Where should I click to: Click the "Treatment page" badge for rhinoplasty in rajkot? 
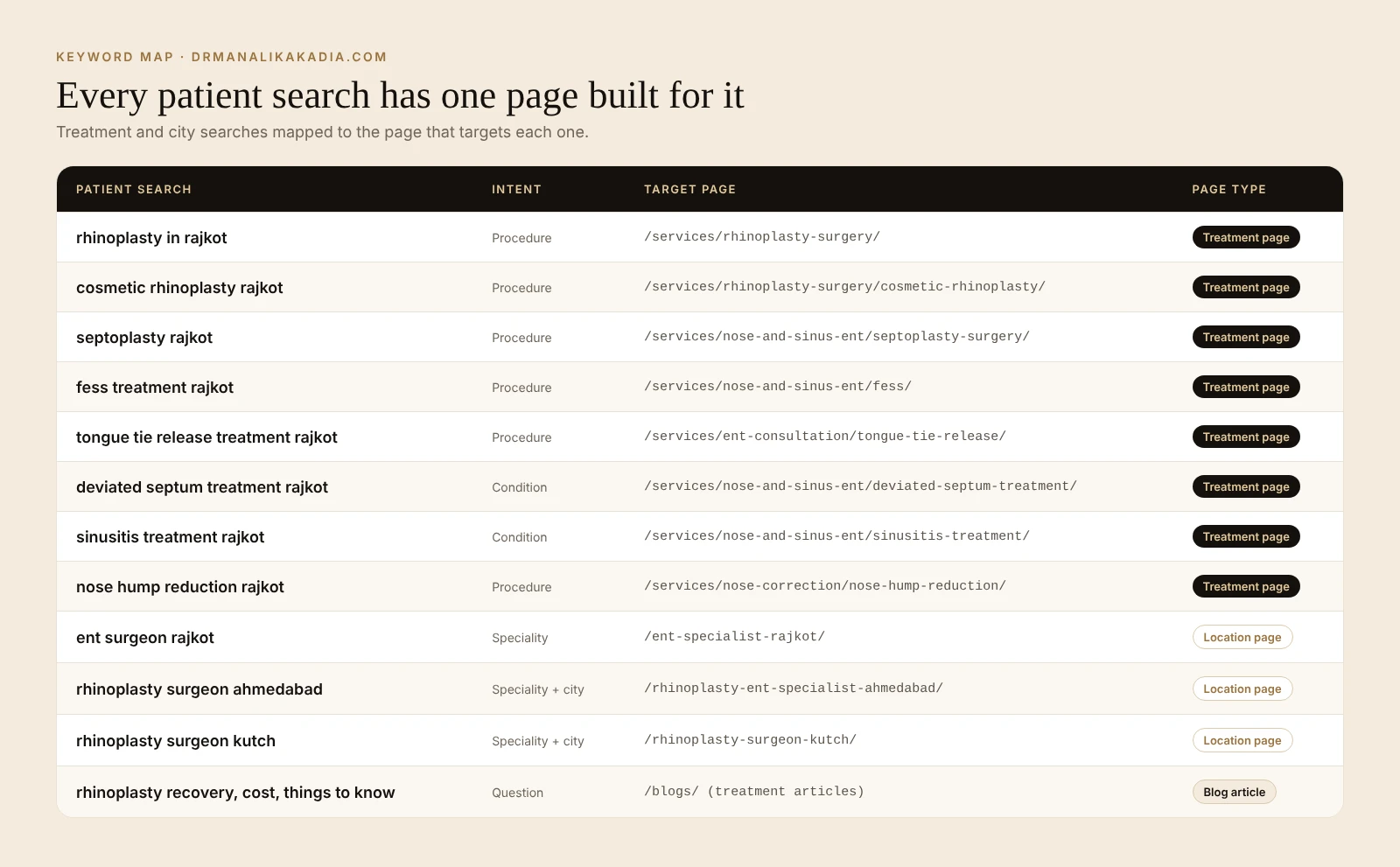coord(1246,238)
